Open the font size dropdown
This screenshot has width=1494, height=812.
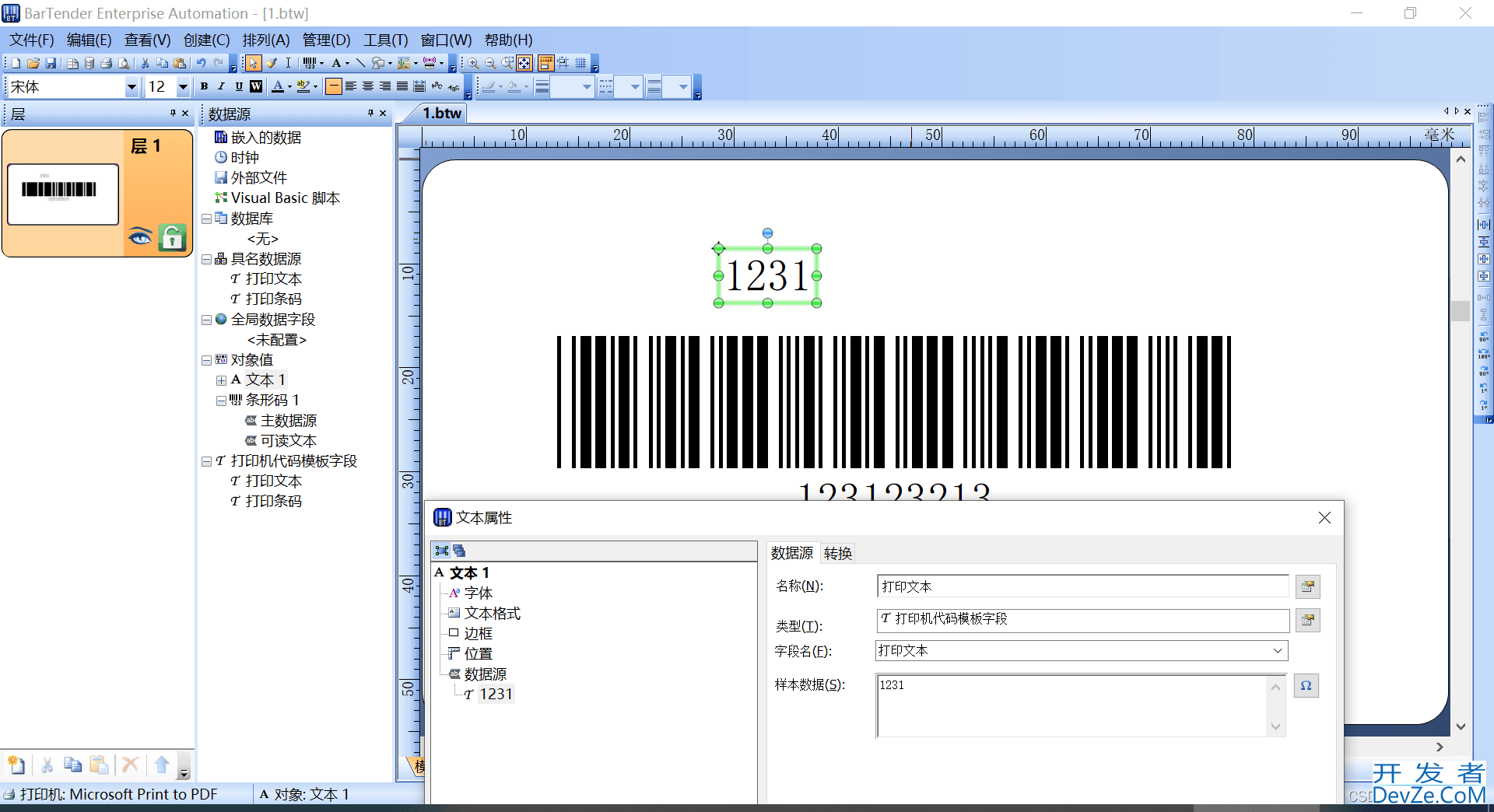point(183,87)
